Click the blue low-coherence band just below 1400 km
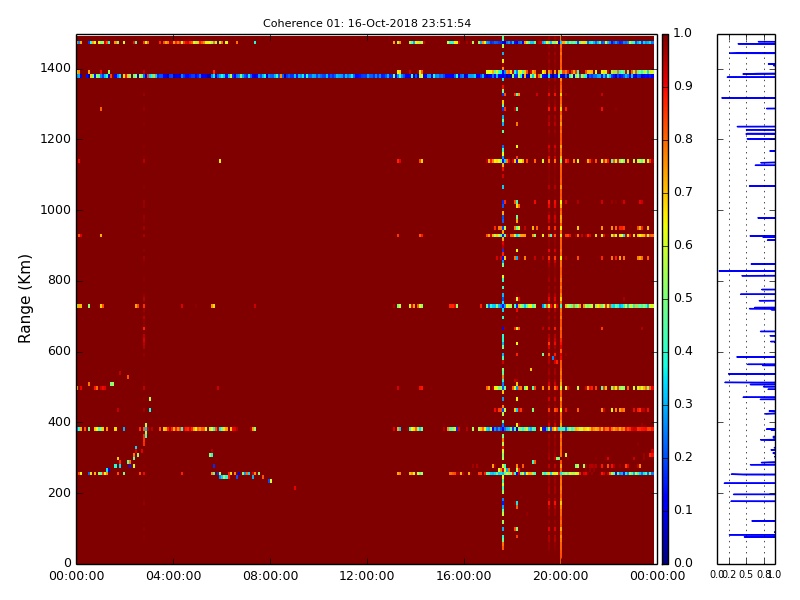Screen dimensions: 800x600 [365, 76]
